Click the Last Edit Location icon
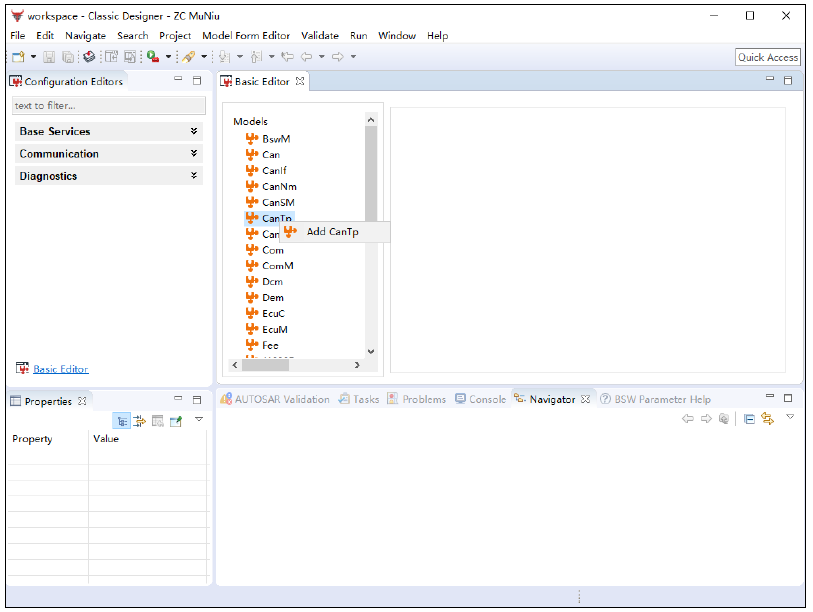Screen dimensions: 813x612 click(x=287, y=57)
